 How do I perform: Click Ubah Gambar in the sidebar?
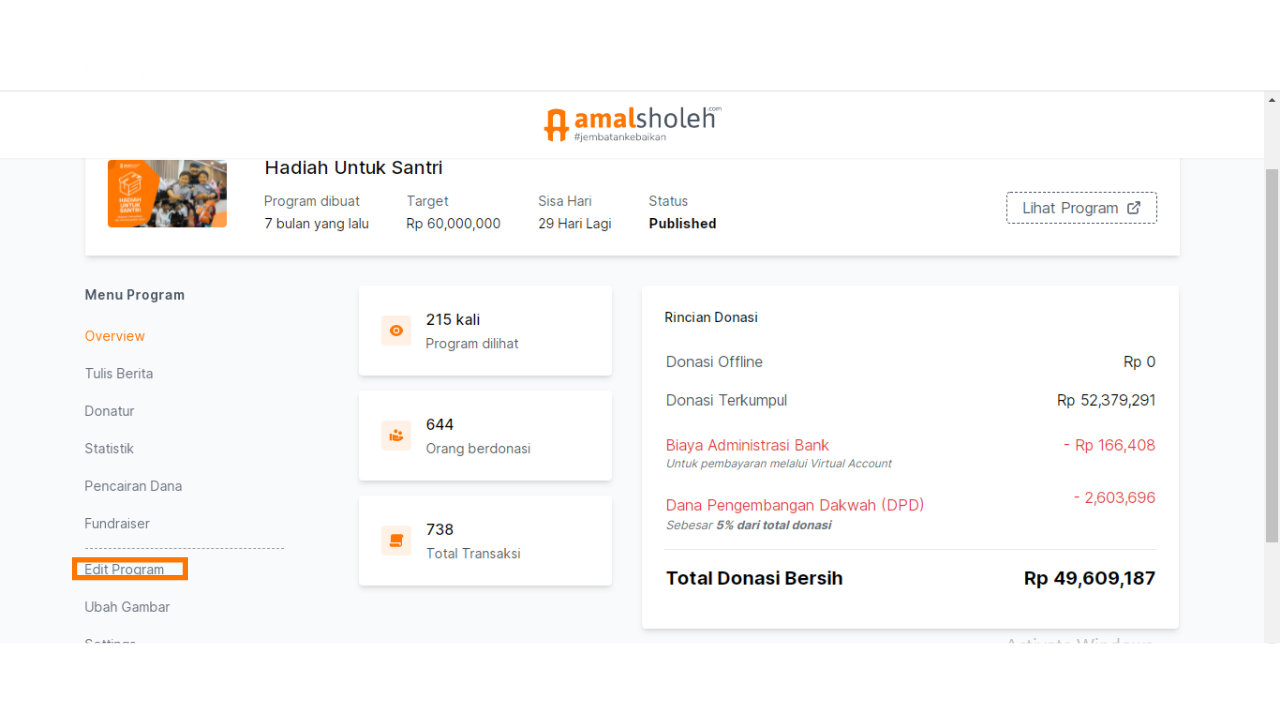127,606
